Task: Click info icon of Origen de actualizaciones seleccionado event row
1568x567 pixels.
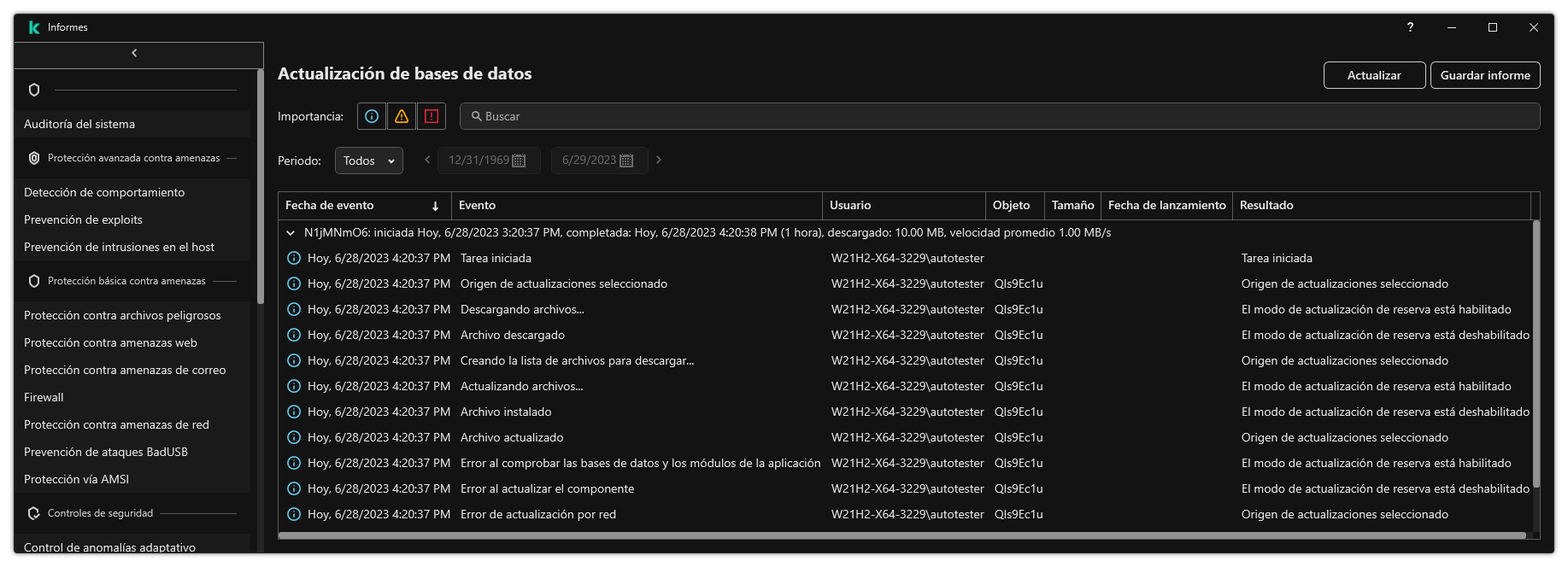Action: (294, 283)
